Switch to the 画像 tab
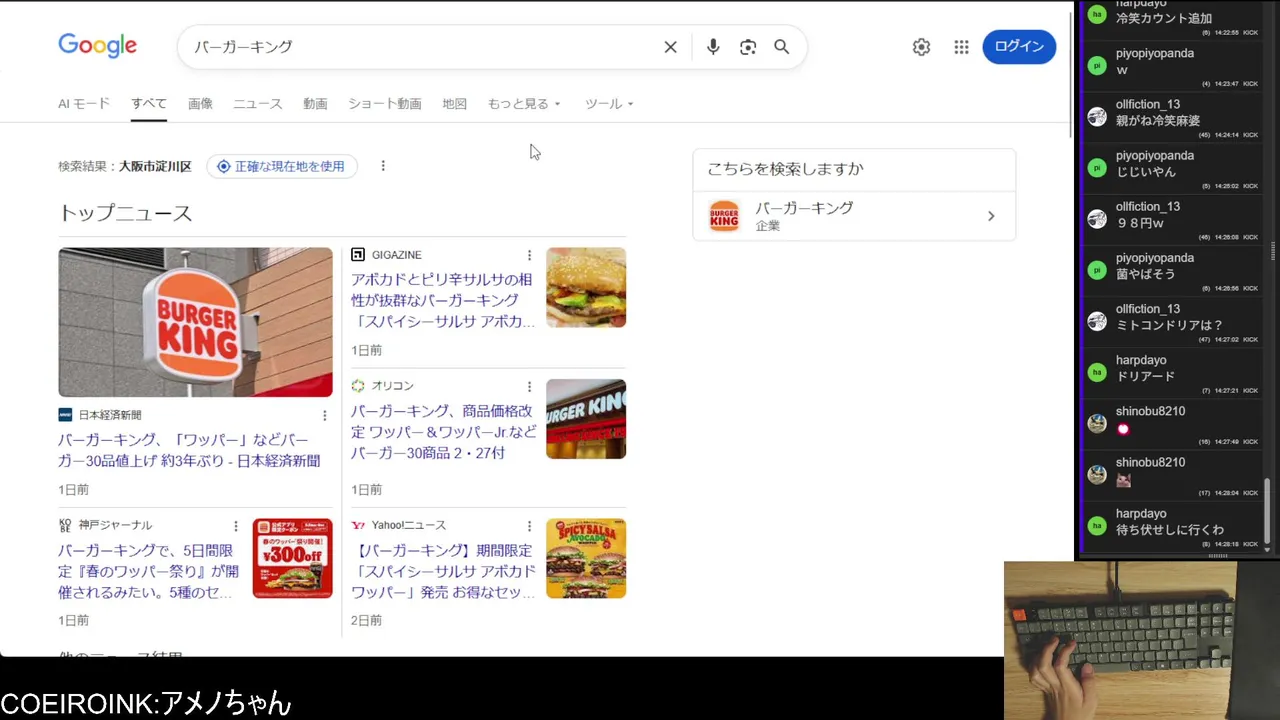Screen dimensions: 1280x720 pyautogui.click(x=200, y=104)
